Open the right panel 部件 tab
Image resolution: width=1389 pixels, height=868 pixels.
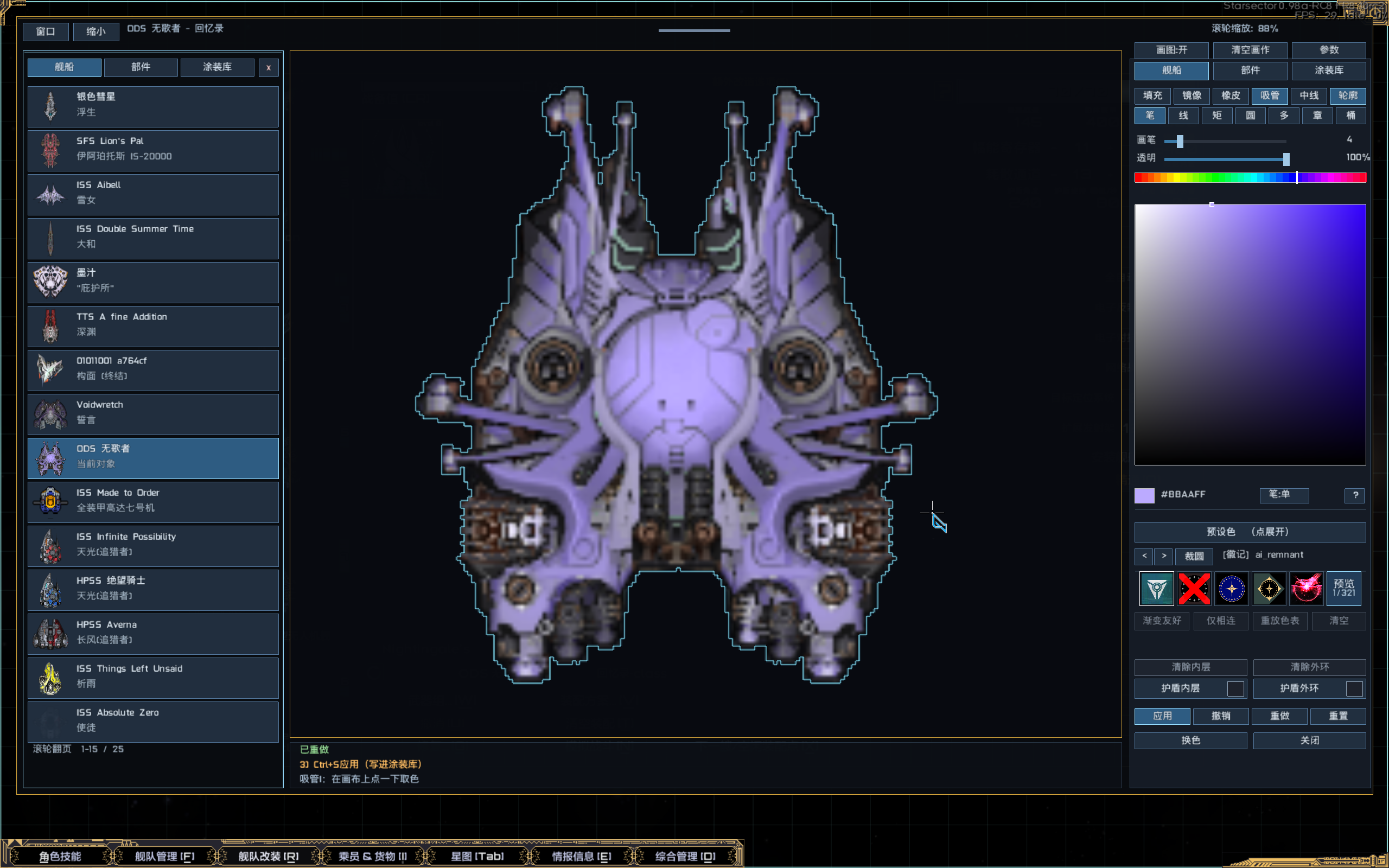pyautogui.click(x=1250, y=71)
